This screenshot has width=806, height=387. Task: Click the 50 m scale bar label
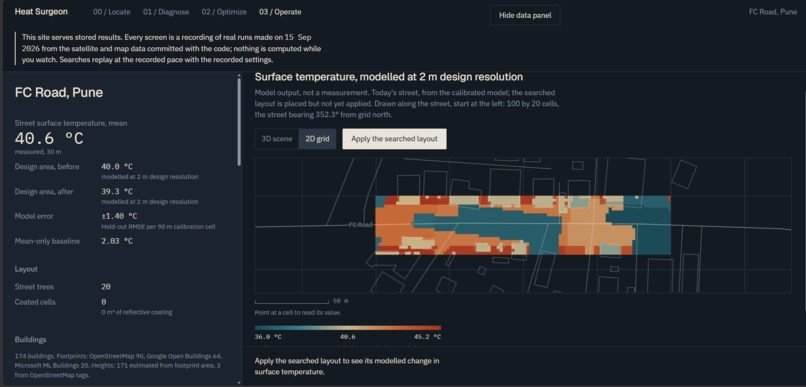pos(340,301)
